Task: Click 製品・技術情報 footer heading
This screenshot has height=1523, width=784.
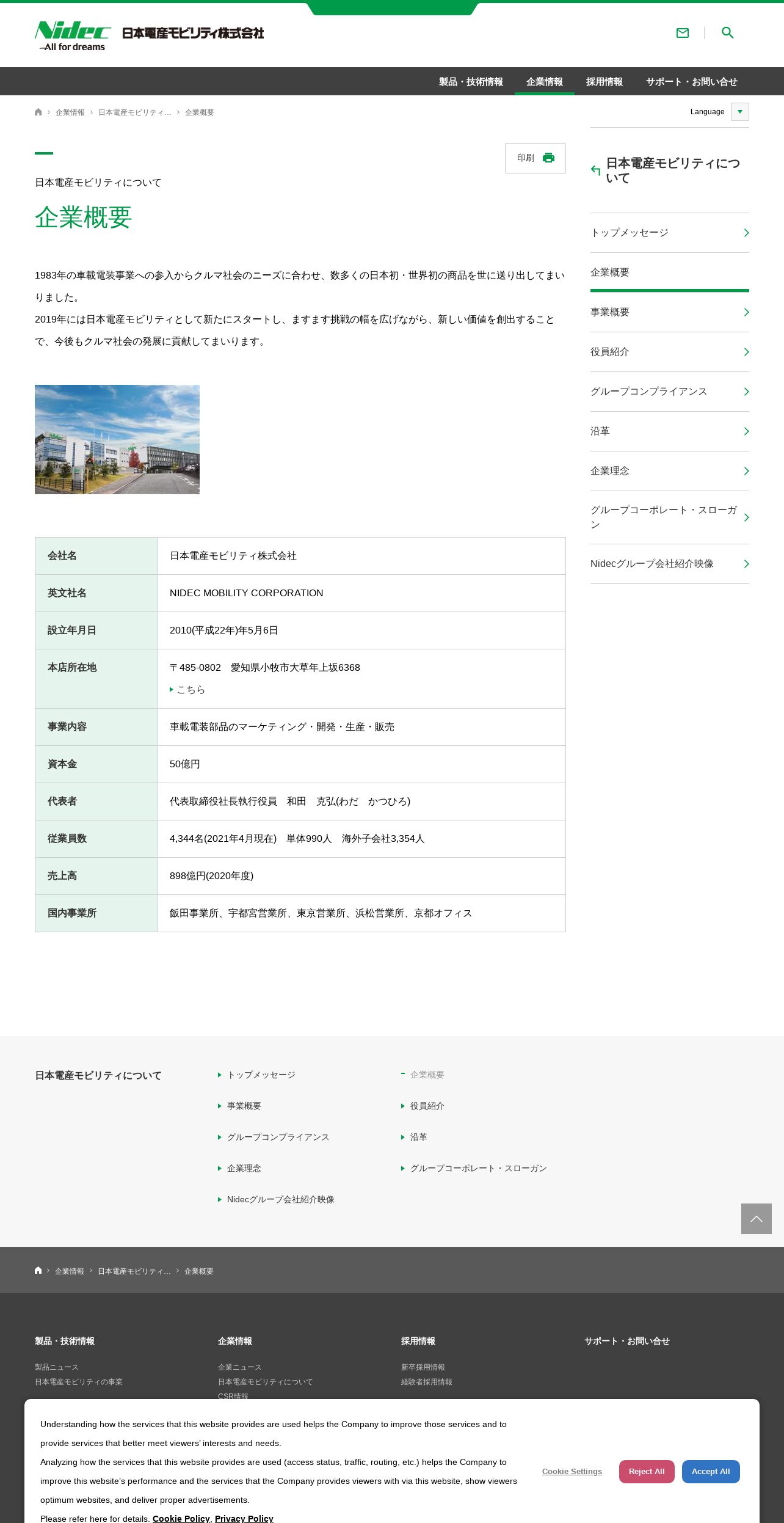Action: [65, 1341]
